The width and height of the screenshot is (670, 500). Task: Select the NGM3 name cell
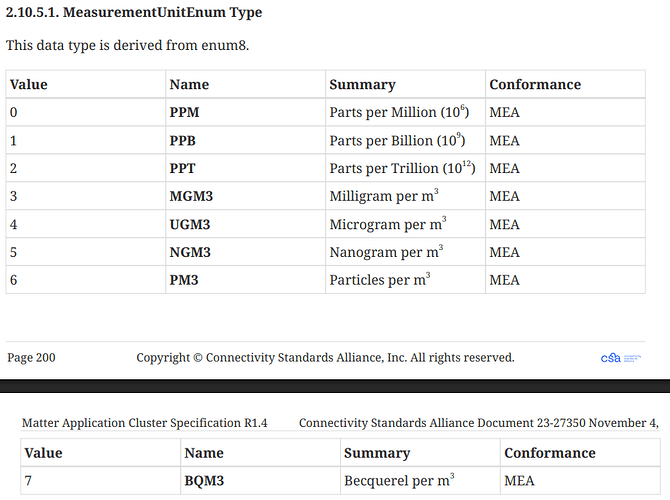coord(190,252)
